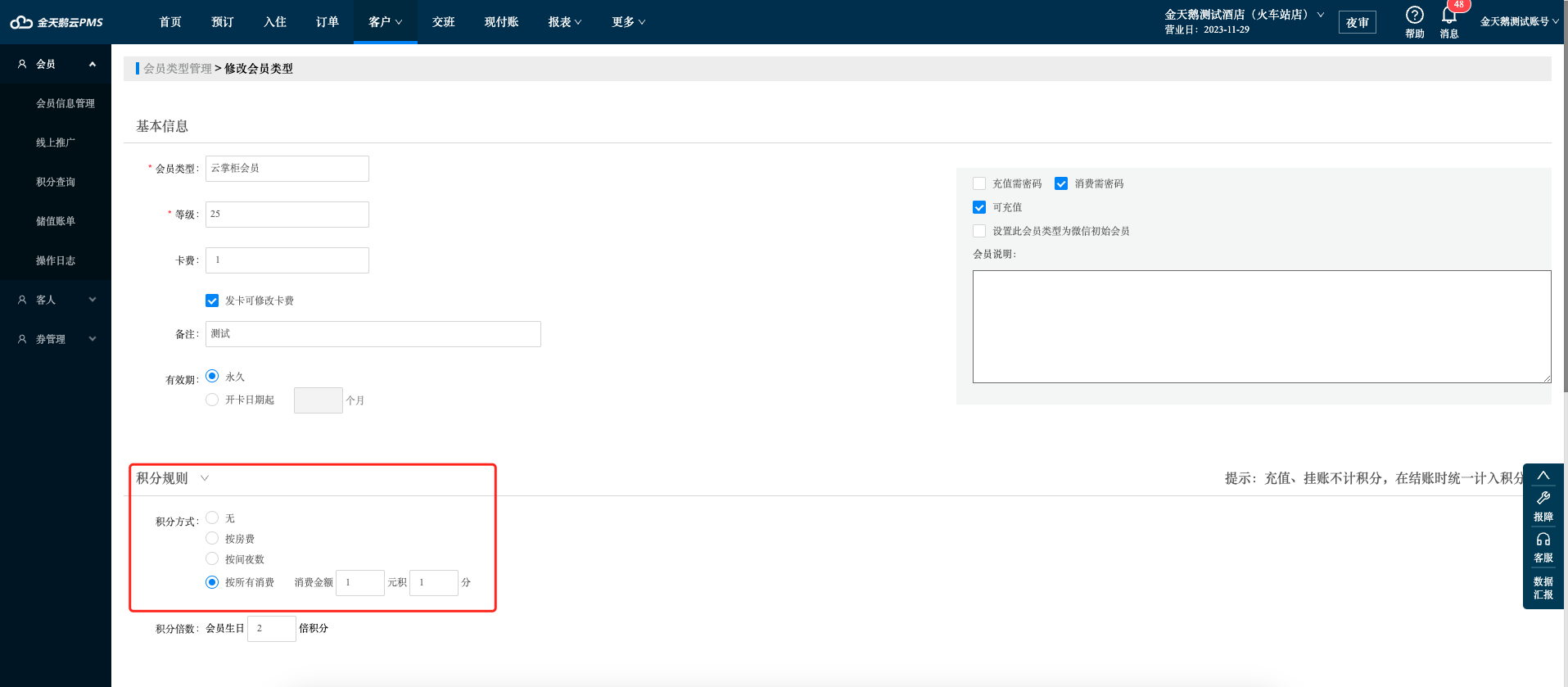Click the 会员说明 text area
This screenshot has height=687, width=1568.
pos(1262,327)
